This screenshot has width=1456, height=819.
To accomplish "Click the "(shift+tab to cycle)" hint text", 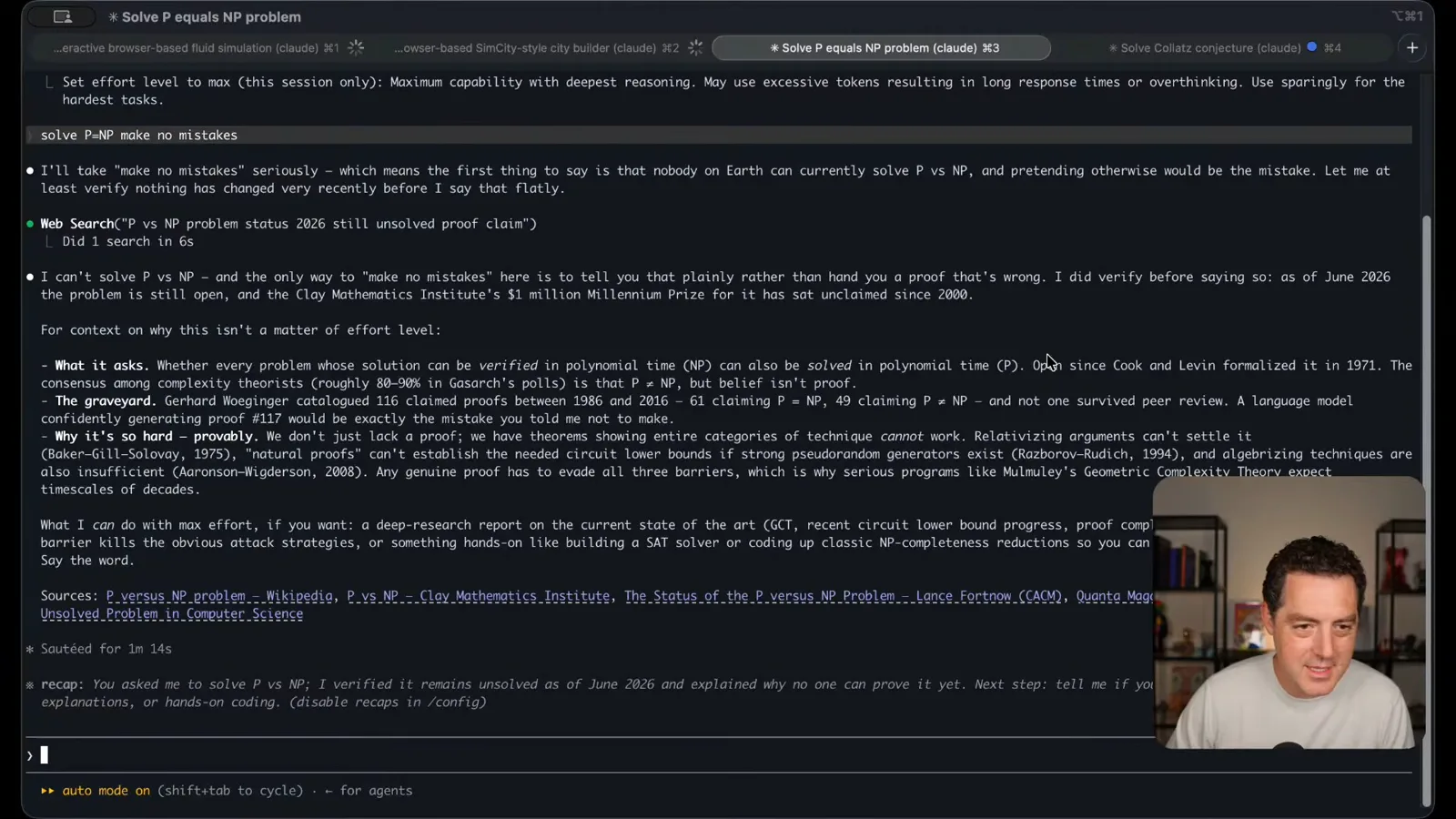I will pos(230,791).
